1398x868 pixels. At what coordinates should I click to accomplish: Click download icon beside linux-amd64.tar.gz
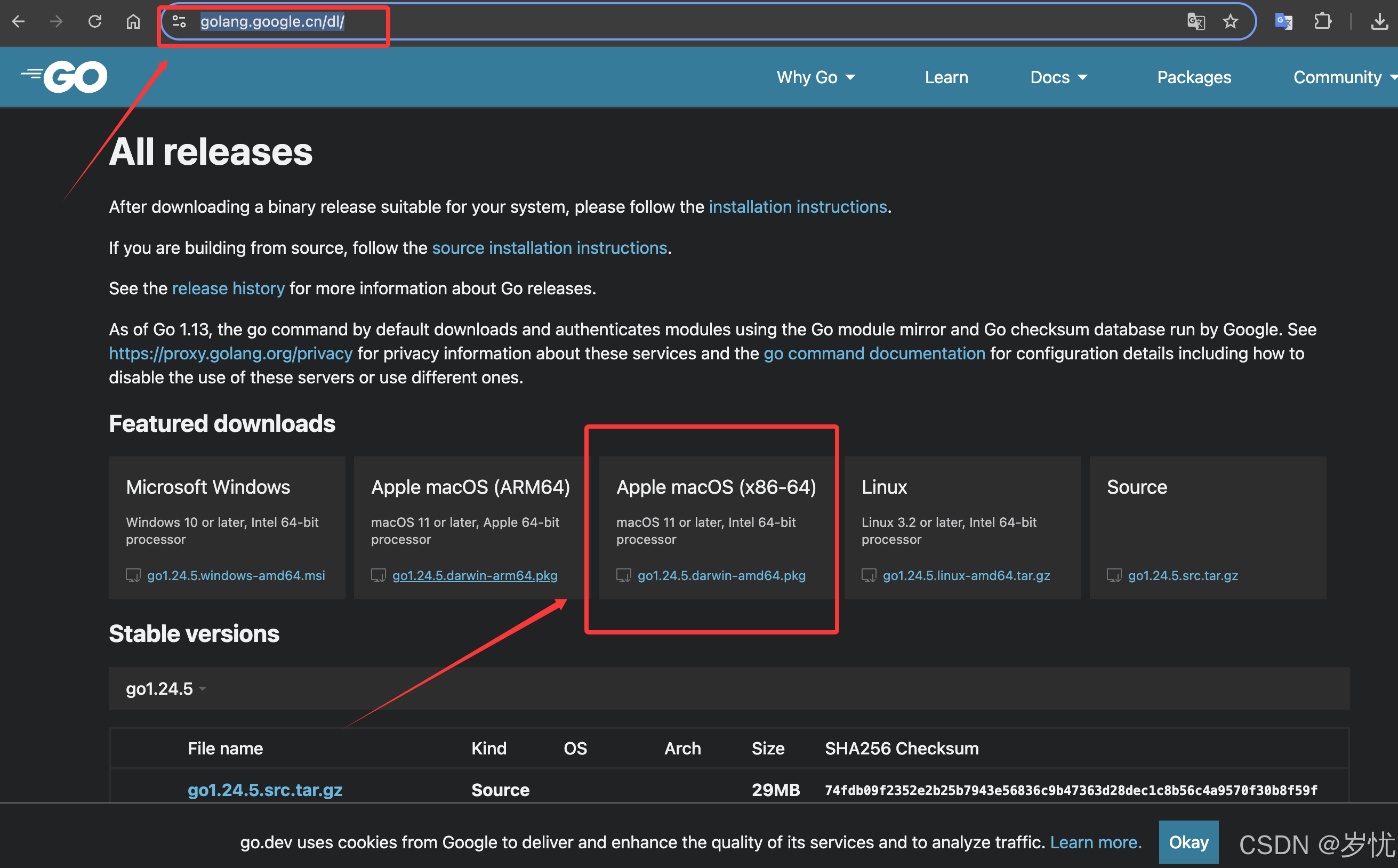pyautogui.click(x=869, y=575)
